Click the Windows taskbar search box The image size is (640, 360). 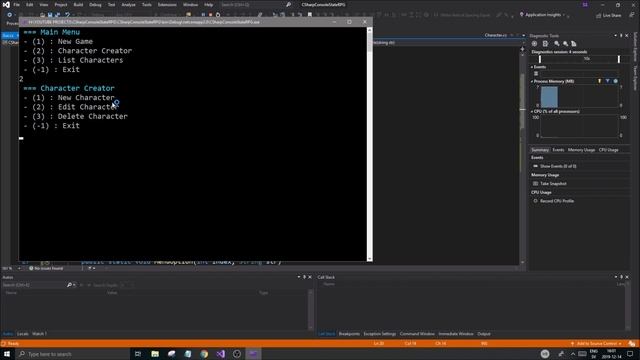click(x=73, y=354)
